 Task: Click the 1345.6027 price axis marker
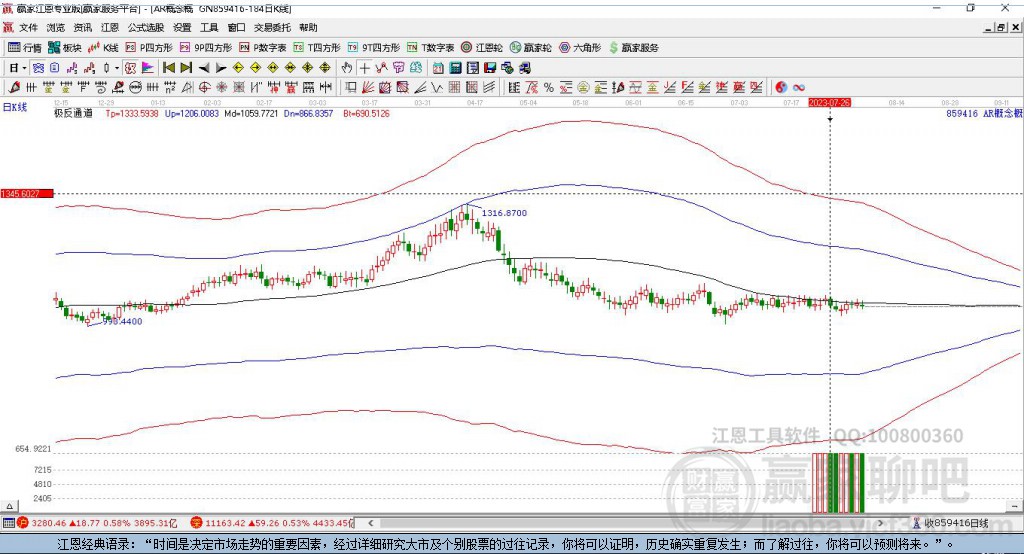[x=27, y=193]
